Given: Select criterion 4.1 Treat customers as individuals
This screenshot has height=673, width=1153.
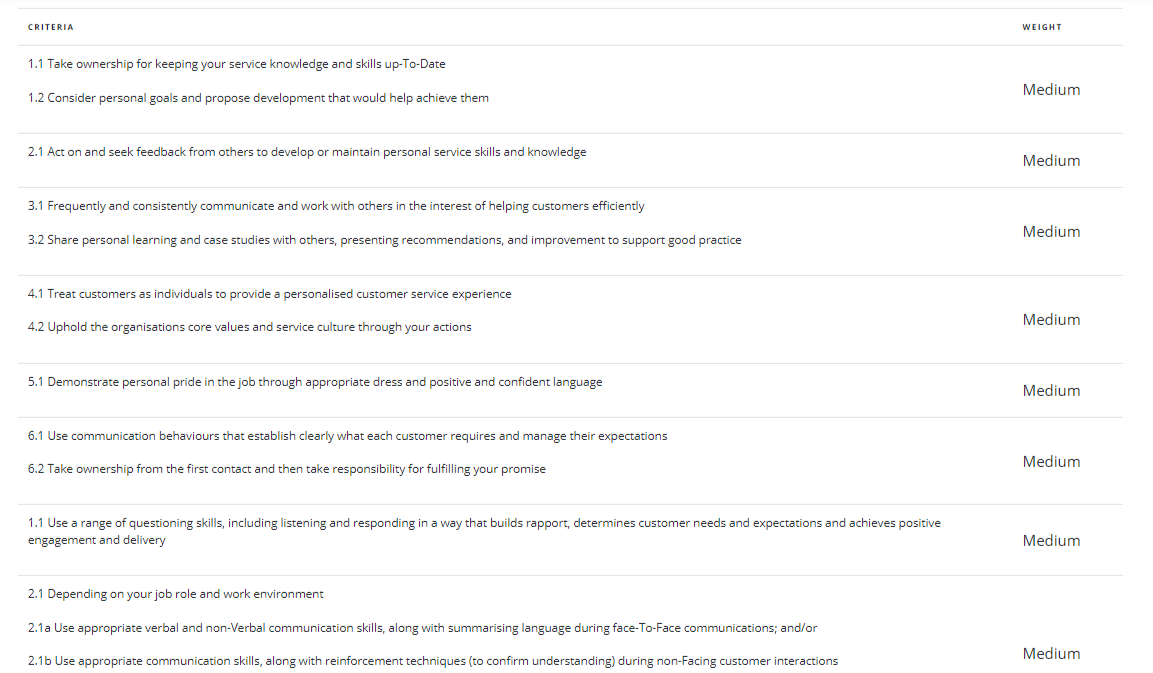Looking at the screenshot, I should pos(269,294).
